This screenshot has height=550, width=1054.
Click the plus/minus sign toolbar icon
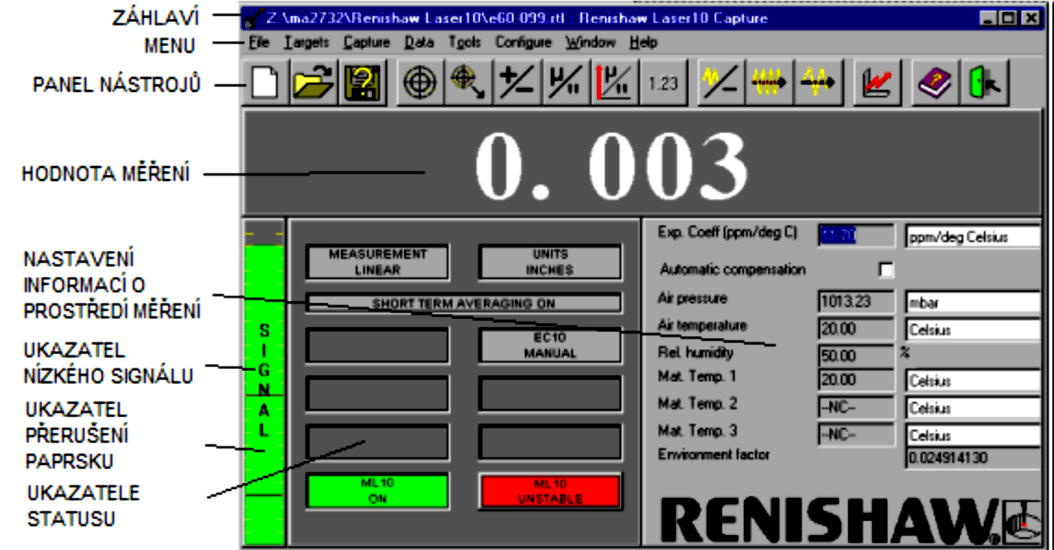click(517, 83)
